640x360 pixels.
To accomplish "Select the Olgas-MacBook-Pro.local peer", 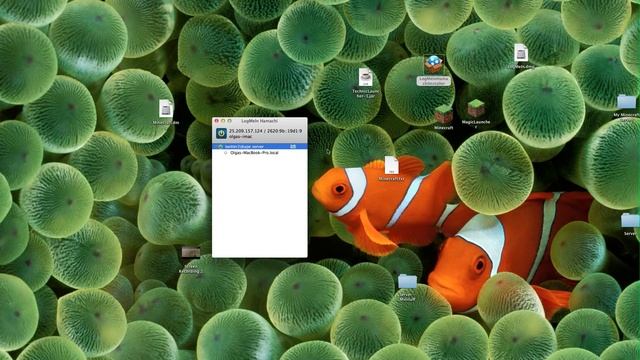I will click(x=254, y=153).
